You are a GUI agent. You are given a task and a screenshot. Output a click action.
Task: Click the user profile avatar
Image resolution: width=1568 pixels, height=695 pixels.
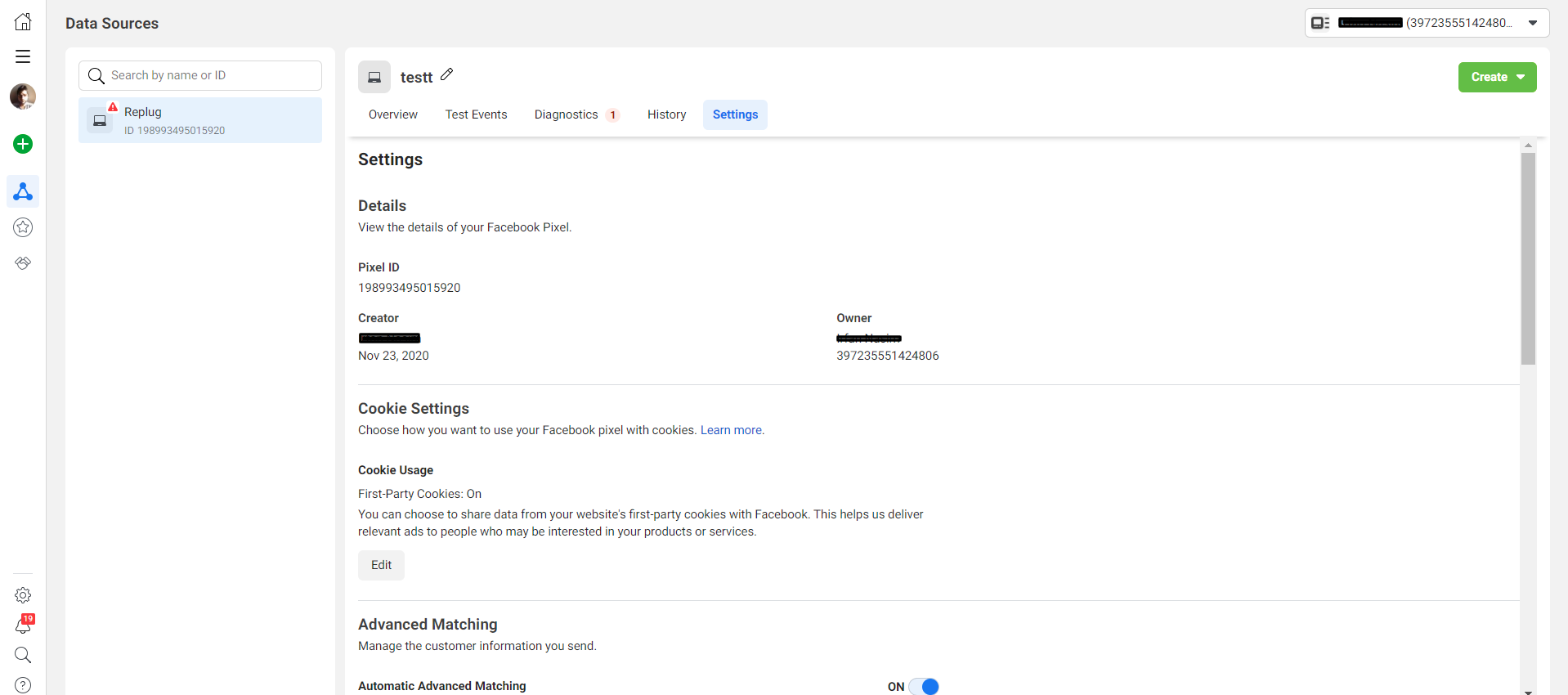click(x=23, y=96)
